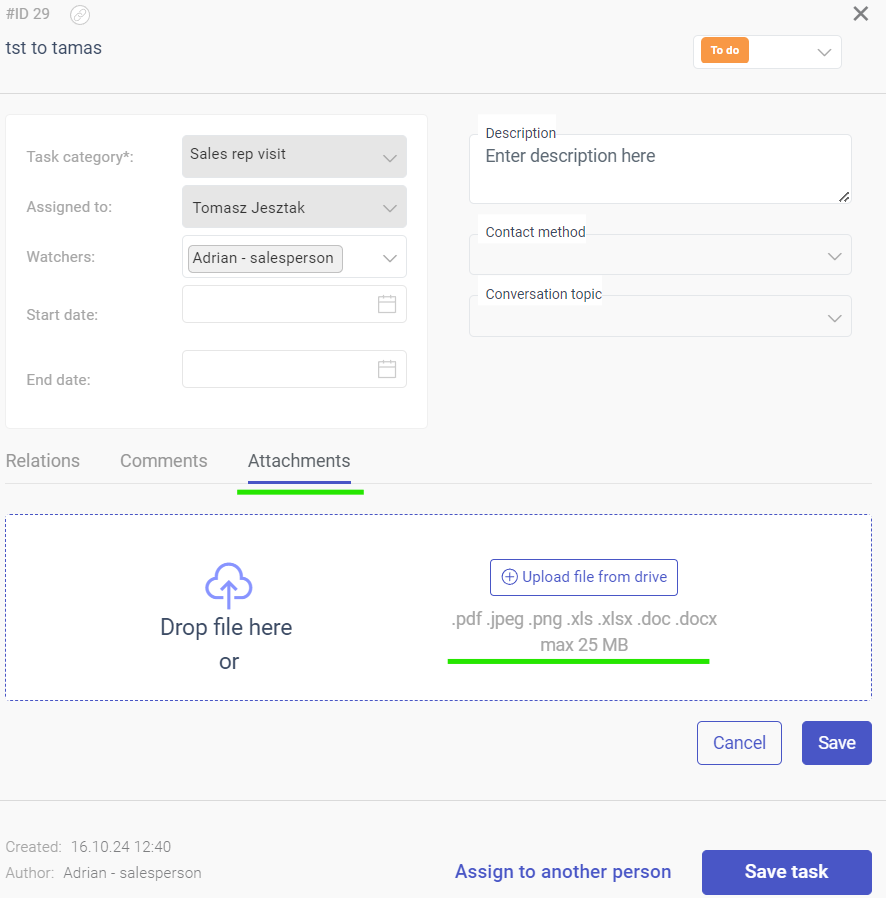Open the End date calendar picker
The height and width of the screenshot is (898, 886).
pos(387,369)
